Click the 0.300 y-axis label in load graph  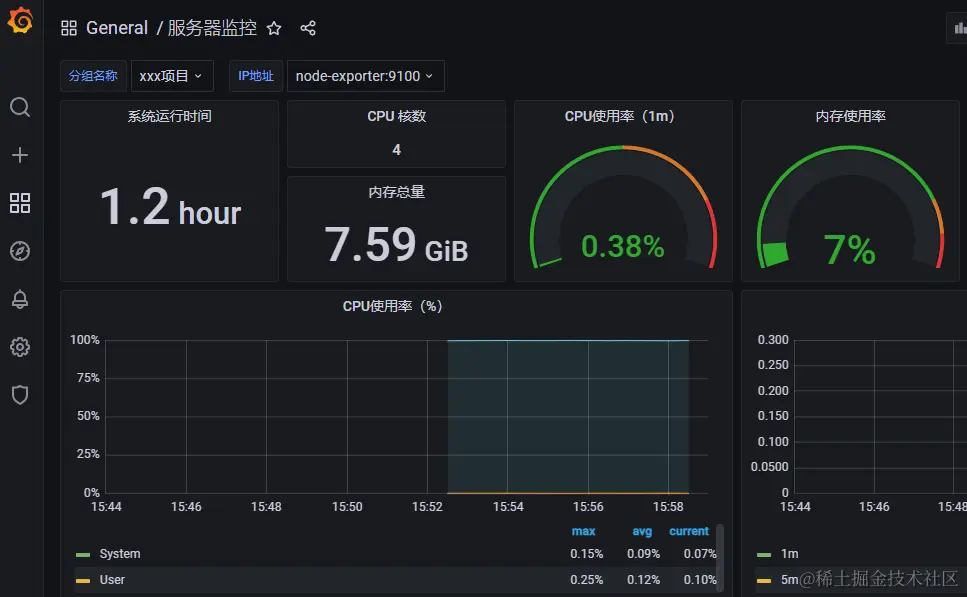(773, 340)
